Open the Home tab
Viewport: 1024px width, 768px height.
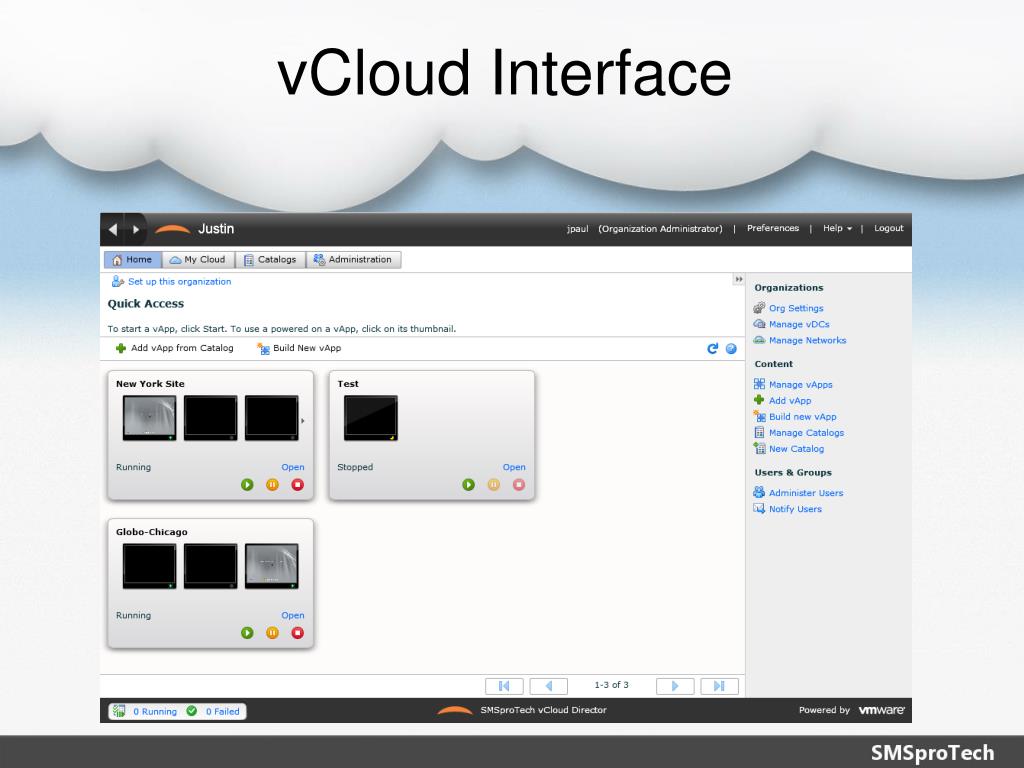tap(133, 259)
